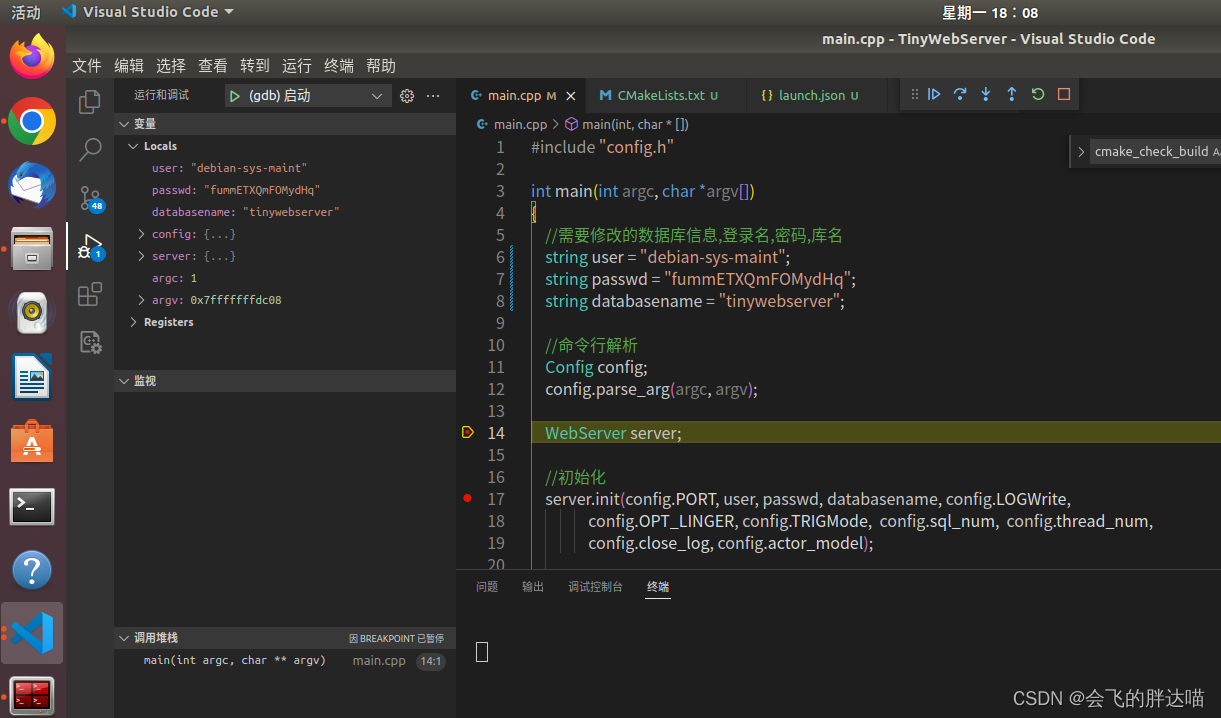Stop debugging with red square
Image resolution: width=1221 pixels, height=718 pixels.
pos(1064,94)
